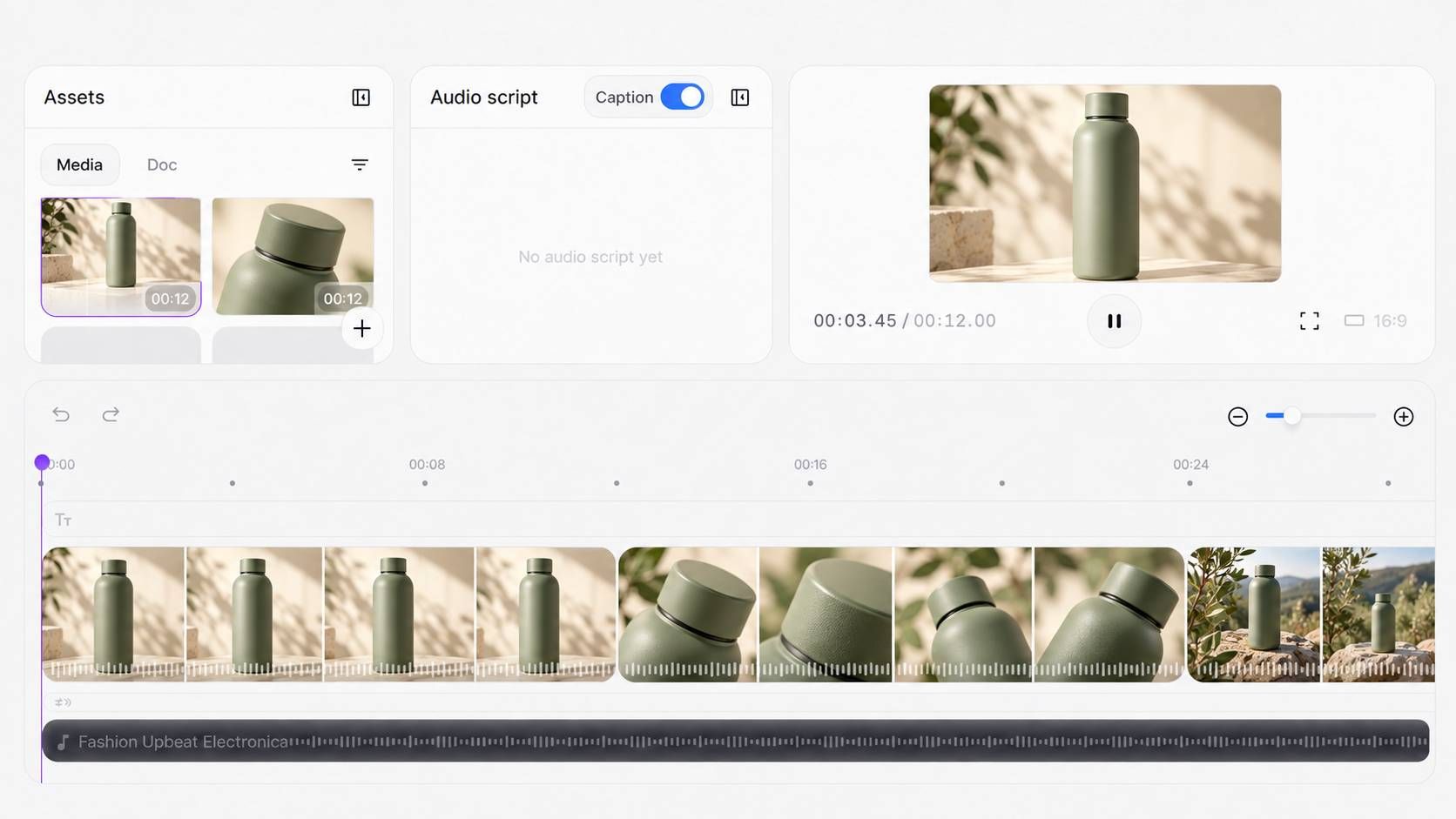Redo the last edit
The width and height of the screenshot is (1456, 819).
(111, 414)
